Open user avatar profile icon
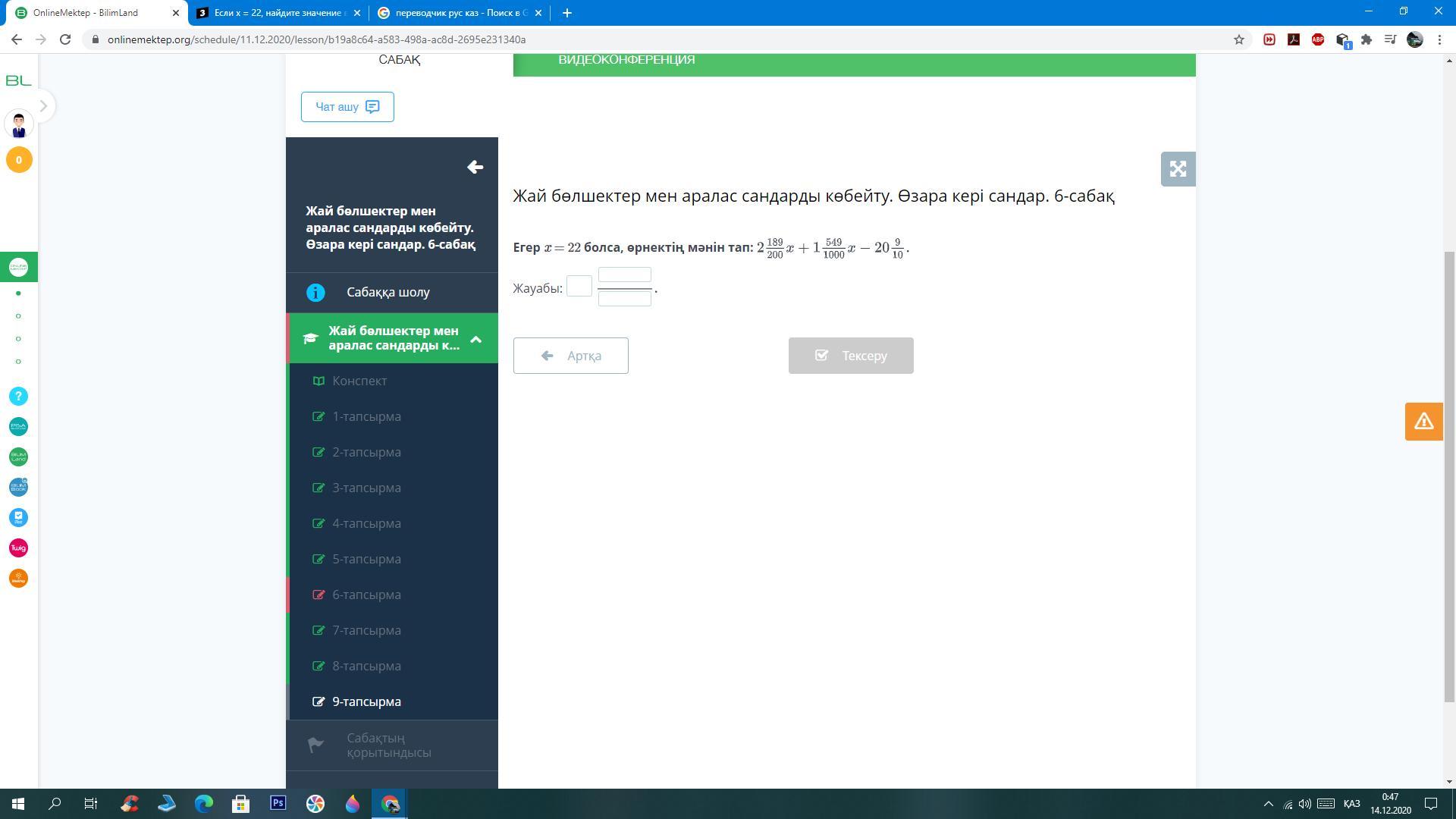Screen dimensions: 1456x819 (19, 124)
